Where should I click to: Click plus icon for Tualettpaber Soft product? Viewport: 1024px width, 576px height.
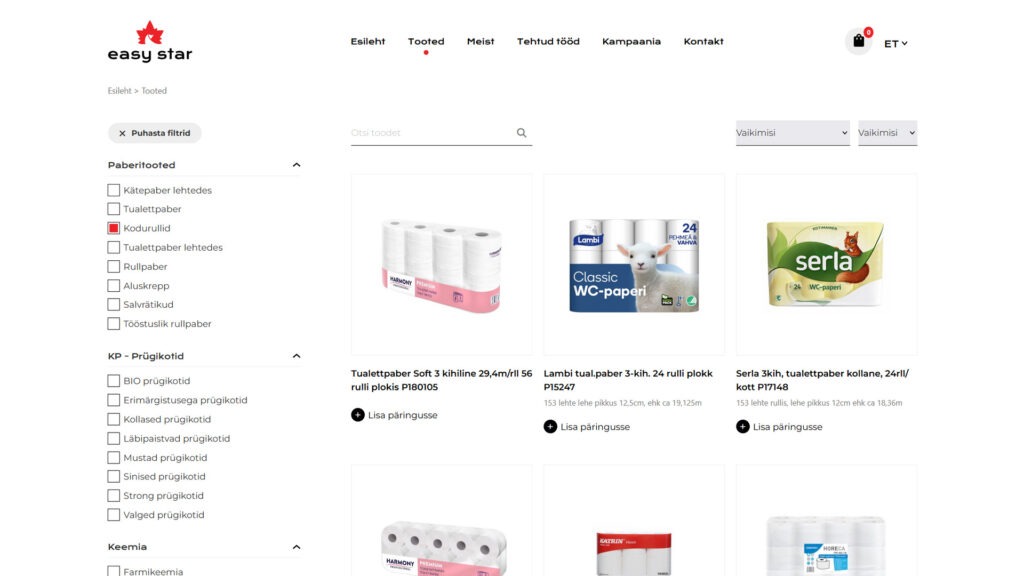(357, 415)
